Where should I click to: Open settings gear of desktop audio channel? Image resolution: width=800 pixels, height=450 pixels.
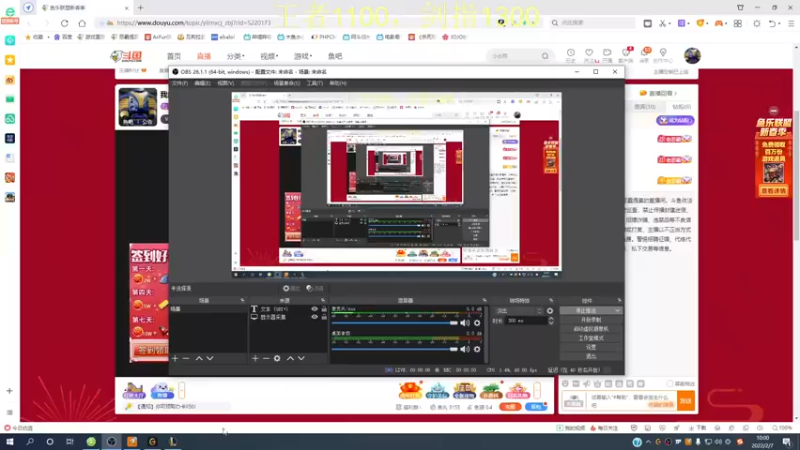(x=477, y=349)
